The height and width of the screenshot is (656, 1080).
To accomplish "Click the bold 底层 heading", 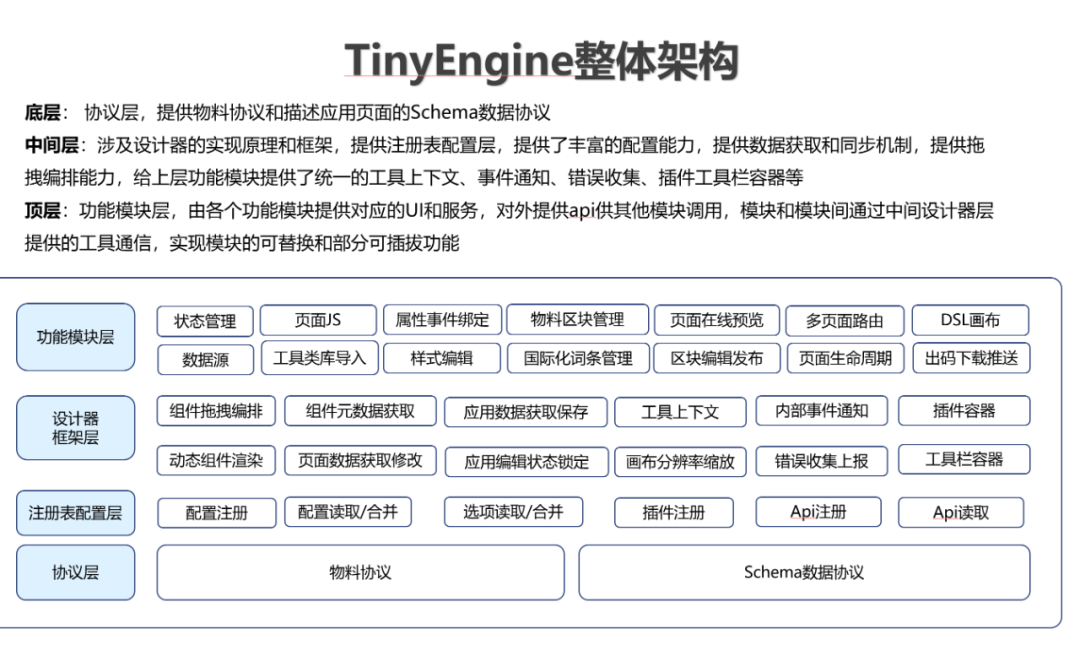I will tap(43, 112).
